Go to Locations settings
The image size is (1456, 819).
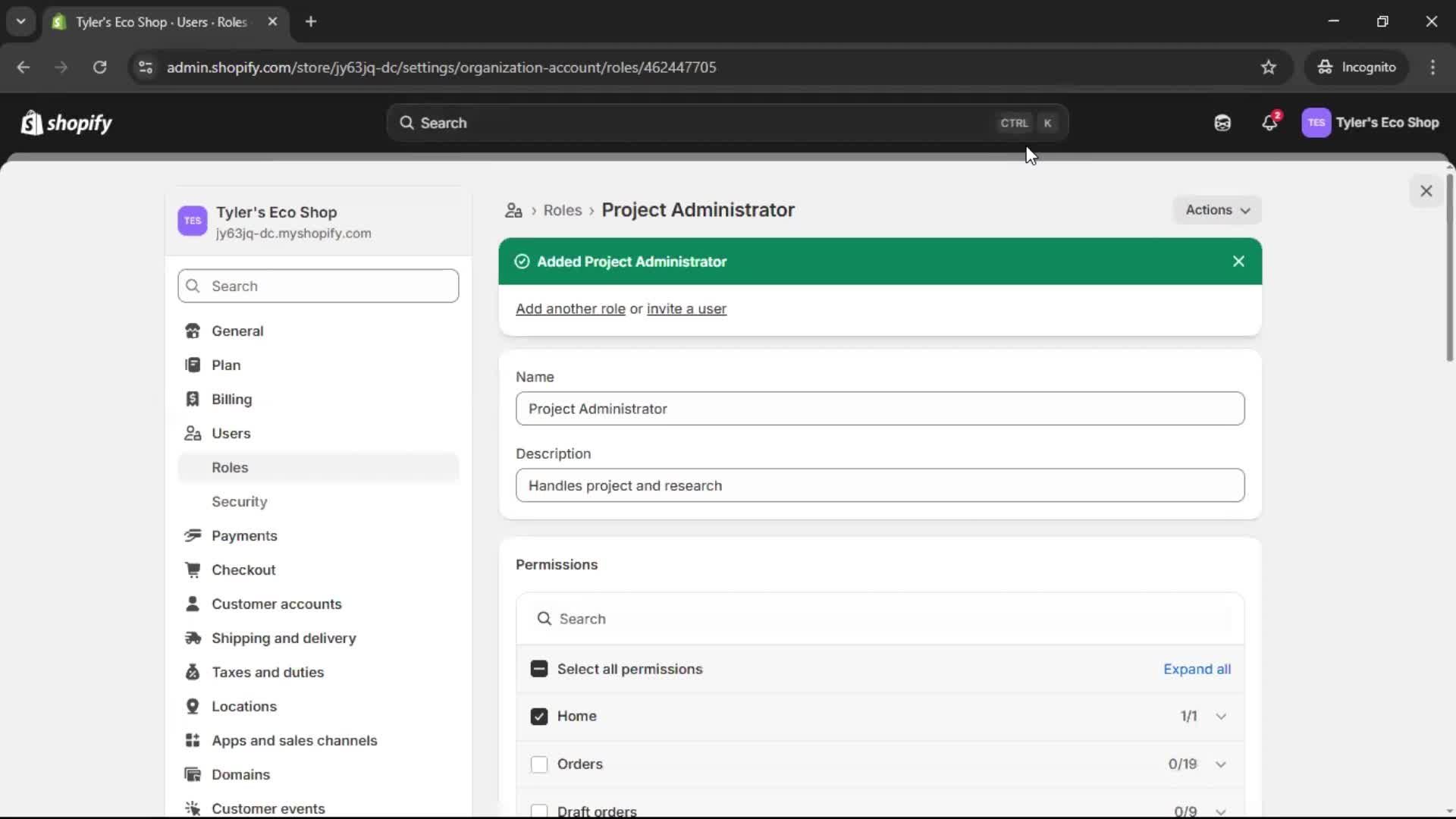[x=243, y=706]
